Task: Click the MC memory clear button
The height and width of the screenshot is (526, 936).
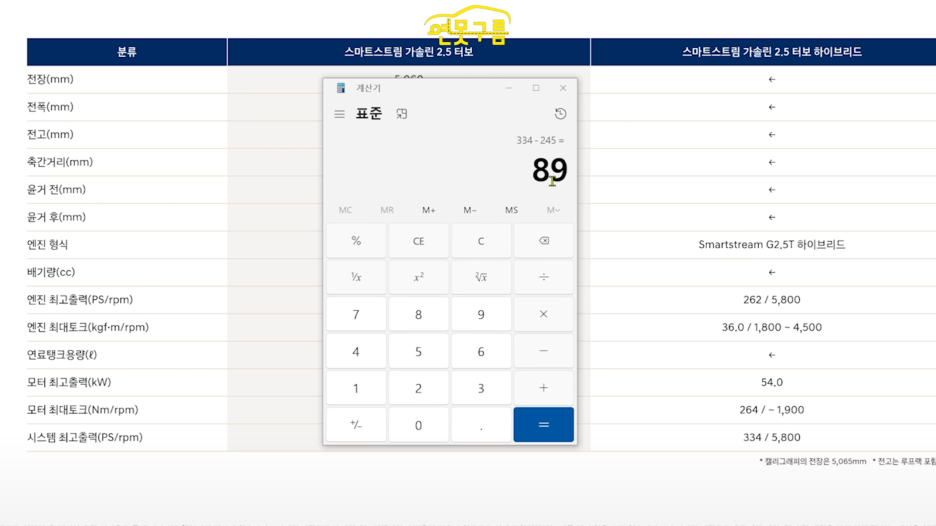Action: click(x=345, y=210)
